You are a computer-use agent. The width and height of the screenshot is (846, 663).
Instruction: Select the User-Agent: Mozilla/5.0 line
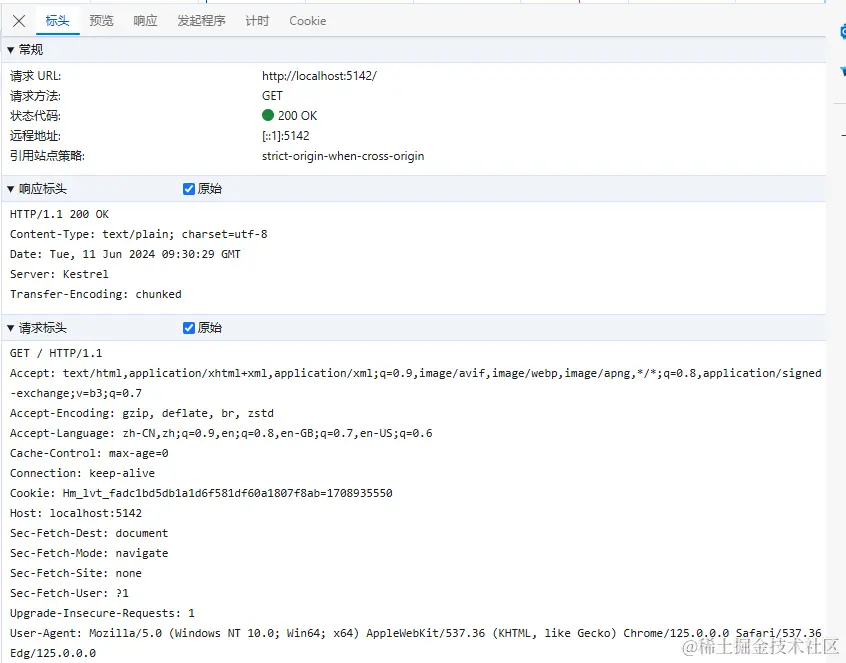coord(415,633)
